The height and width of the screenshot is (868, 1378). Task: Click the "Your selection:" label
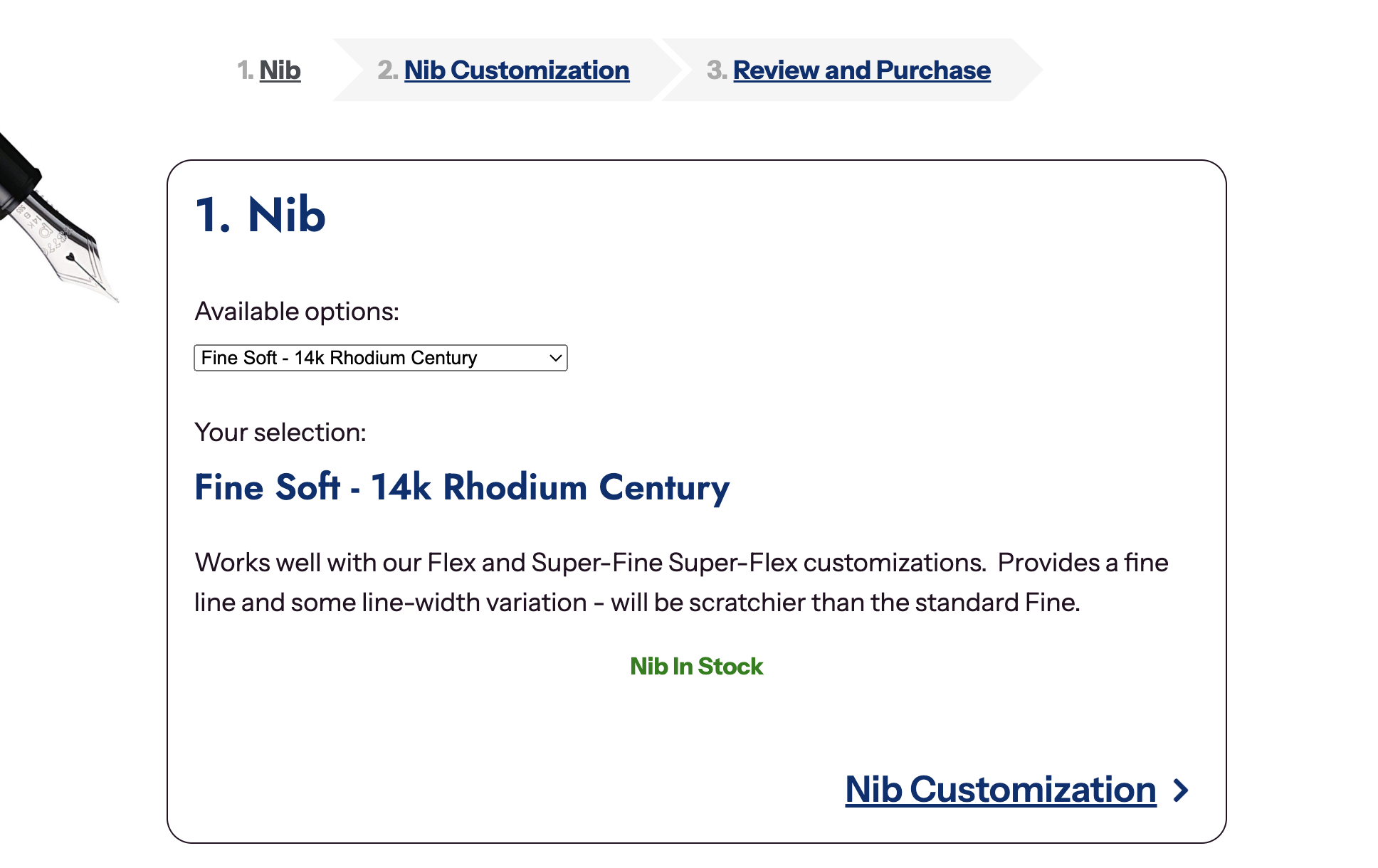click(x=280, y=433)
